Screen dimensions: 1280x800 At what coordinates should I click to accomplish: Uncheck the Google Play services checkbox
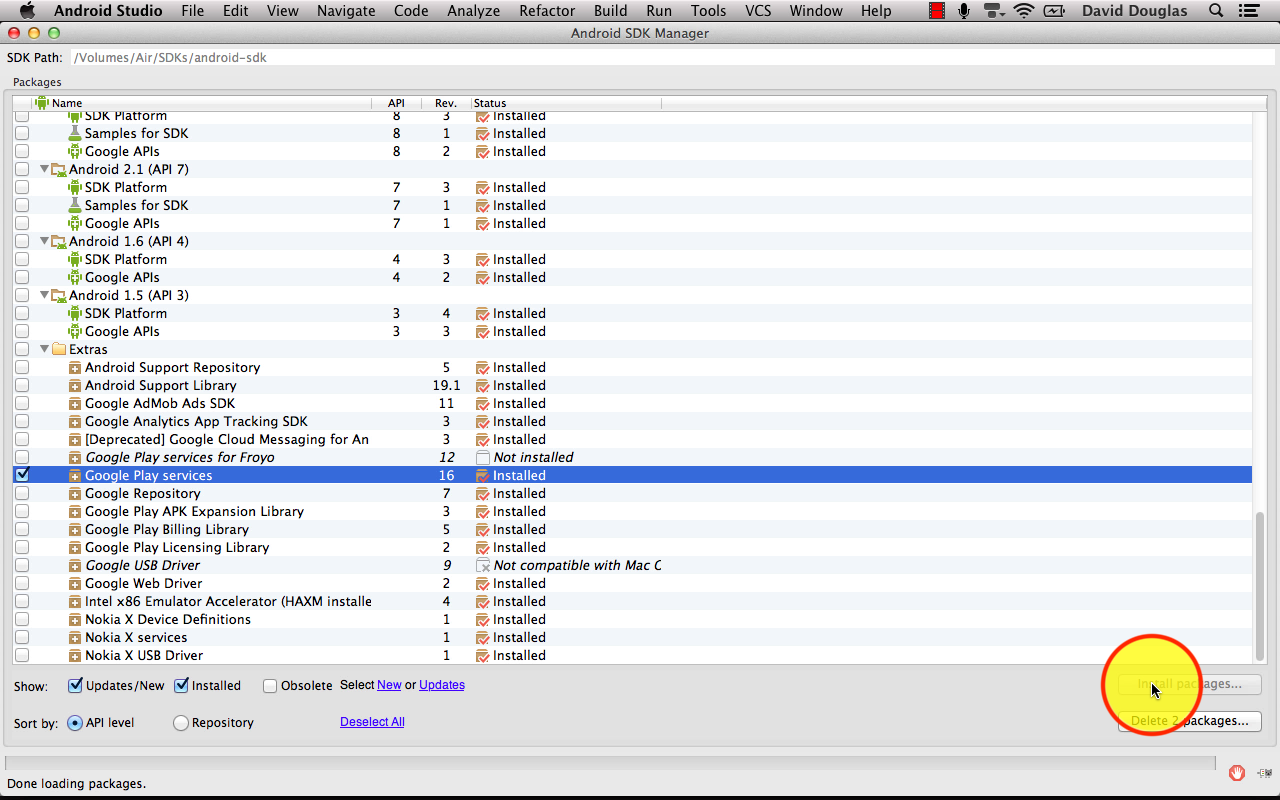coord(22,475)
